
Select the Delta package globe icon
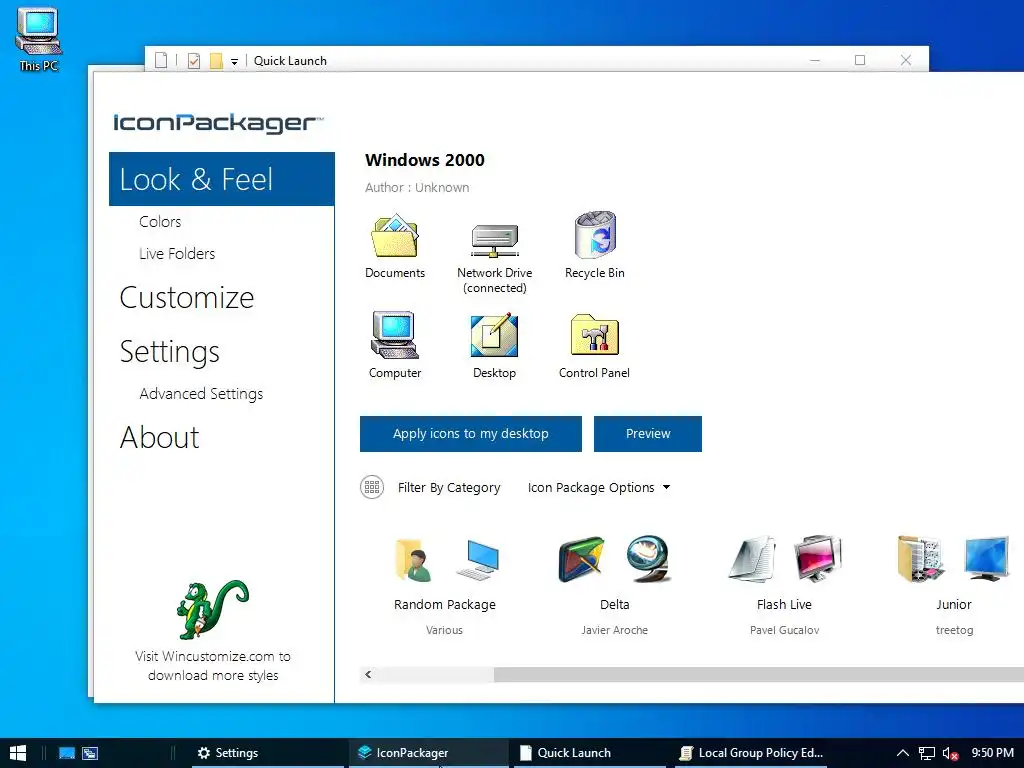click(x=648, y=560)
